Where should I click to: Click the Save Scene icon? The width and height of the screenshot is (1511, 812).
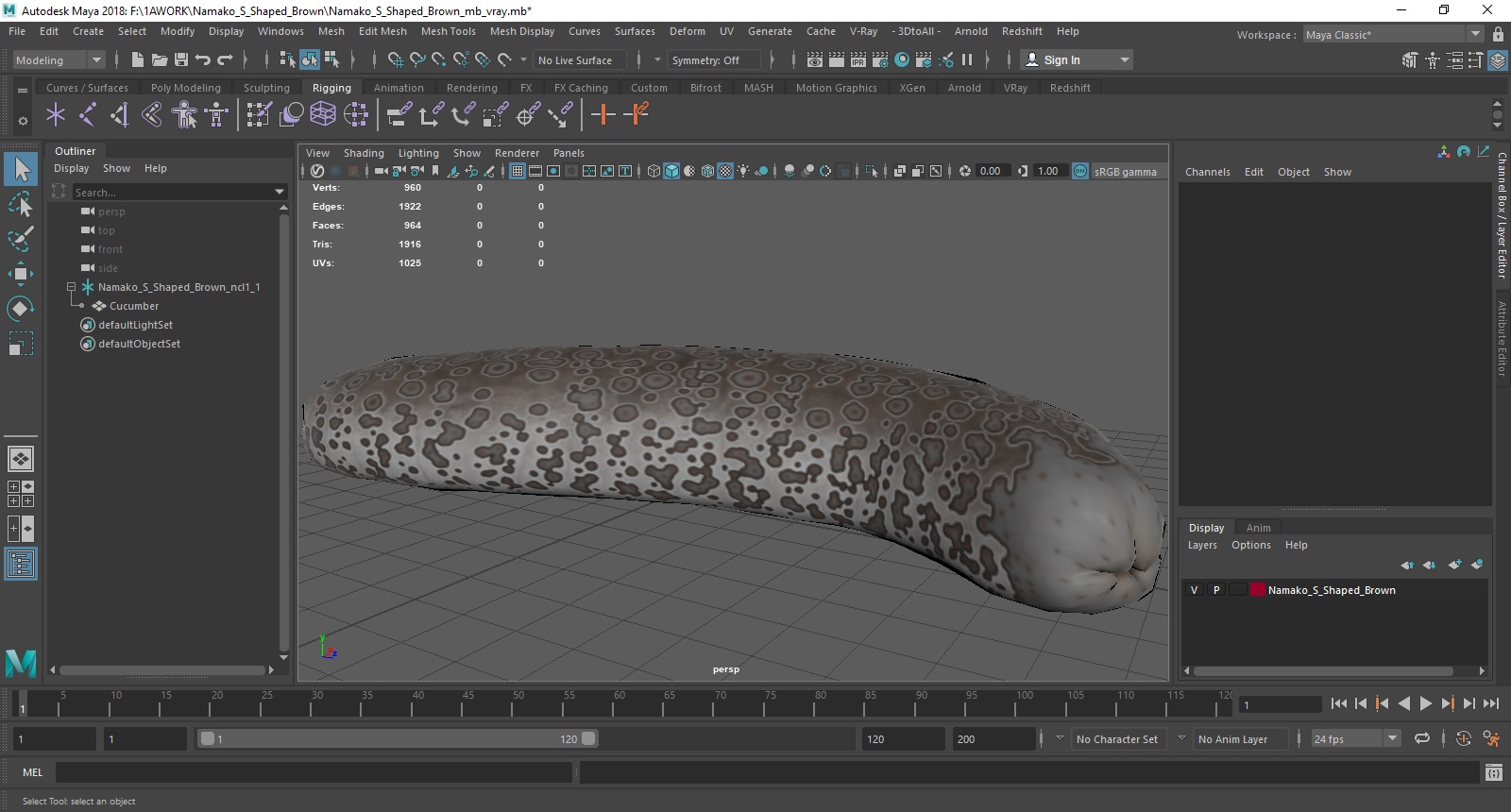pyautogui.click(x=180, y=59)
